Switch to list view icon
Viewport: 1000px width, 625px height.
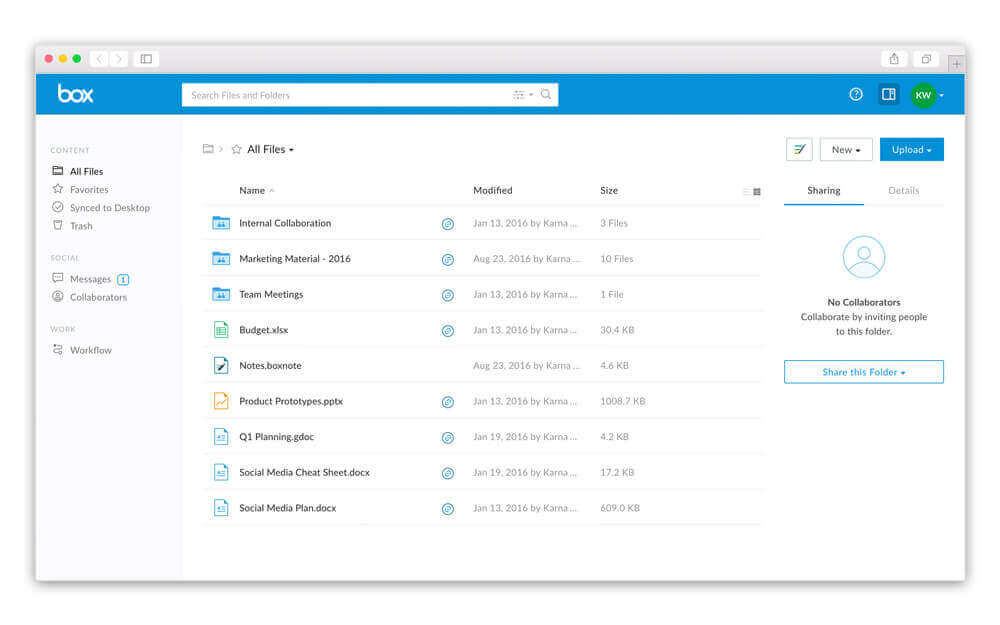[x=746, y=191]
